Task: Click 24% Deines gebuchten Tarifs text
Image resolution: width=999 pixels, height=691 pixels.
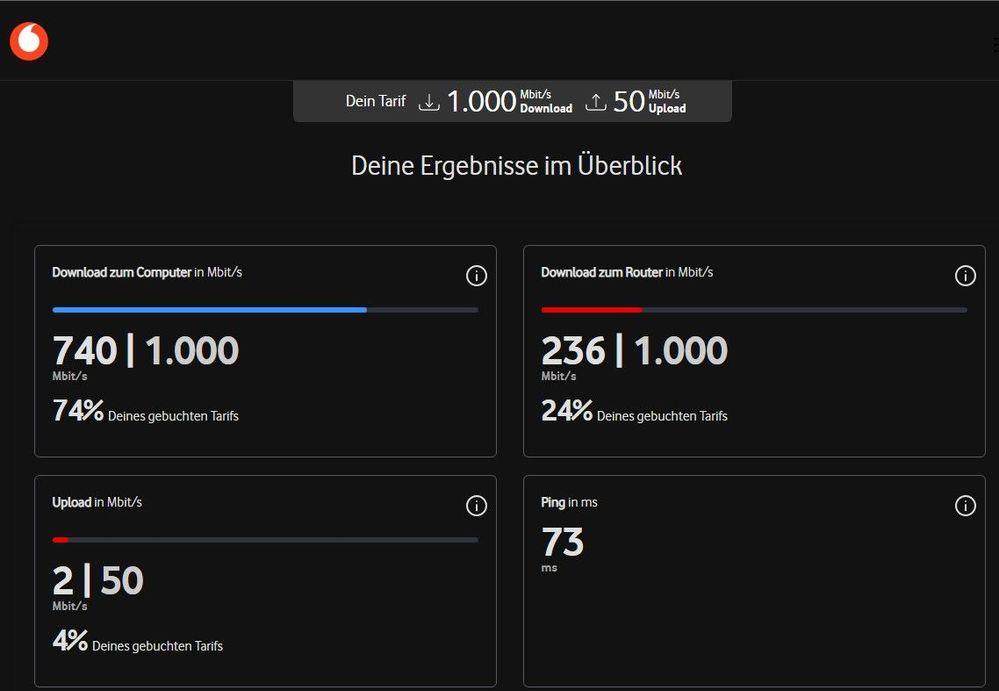Action: coord(634,412)
